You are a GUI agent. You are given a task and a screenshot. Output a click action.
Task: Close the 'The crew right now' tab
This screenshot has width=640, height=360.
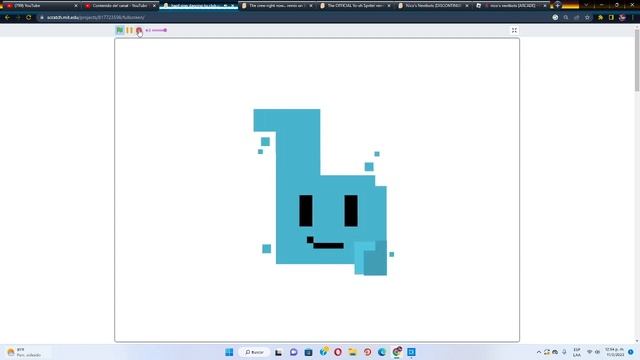pos(311,6)
